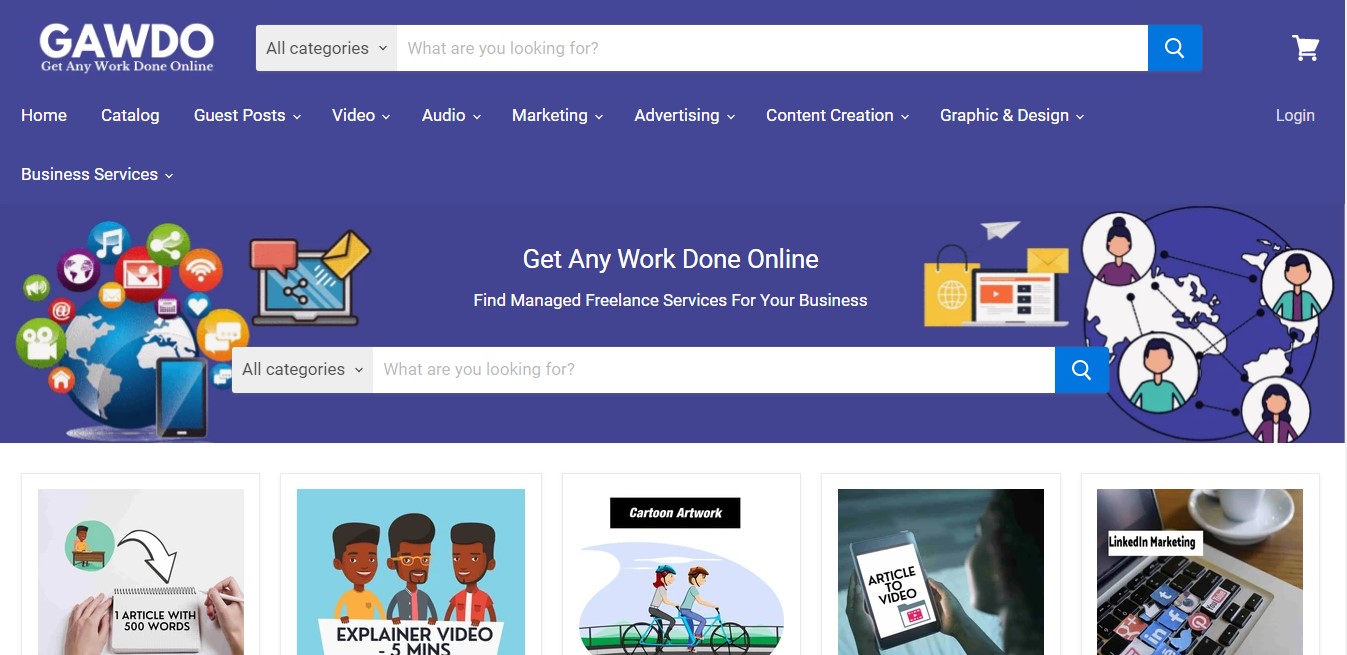This screenshot has width=1347, height=655.
Task: Open the Content Creation menu
Action: pyautogui.click(x=837, y=116)
